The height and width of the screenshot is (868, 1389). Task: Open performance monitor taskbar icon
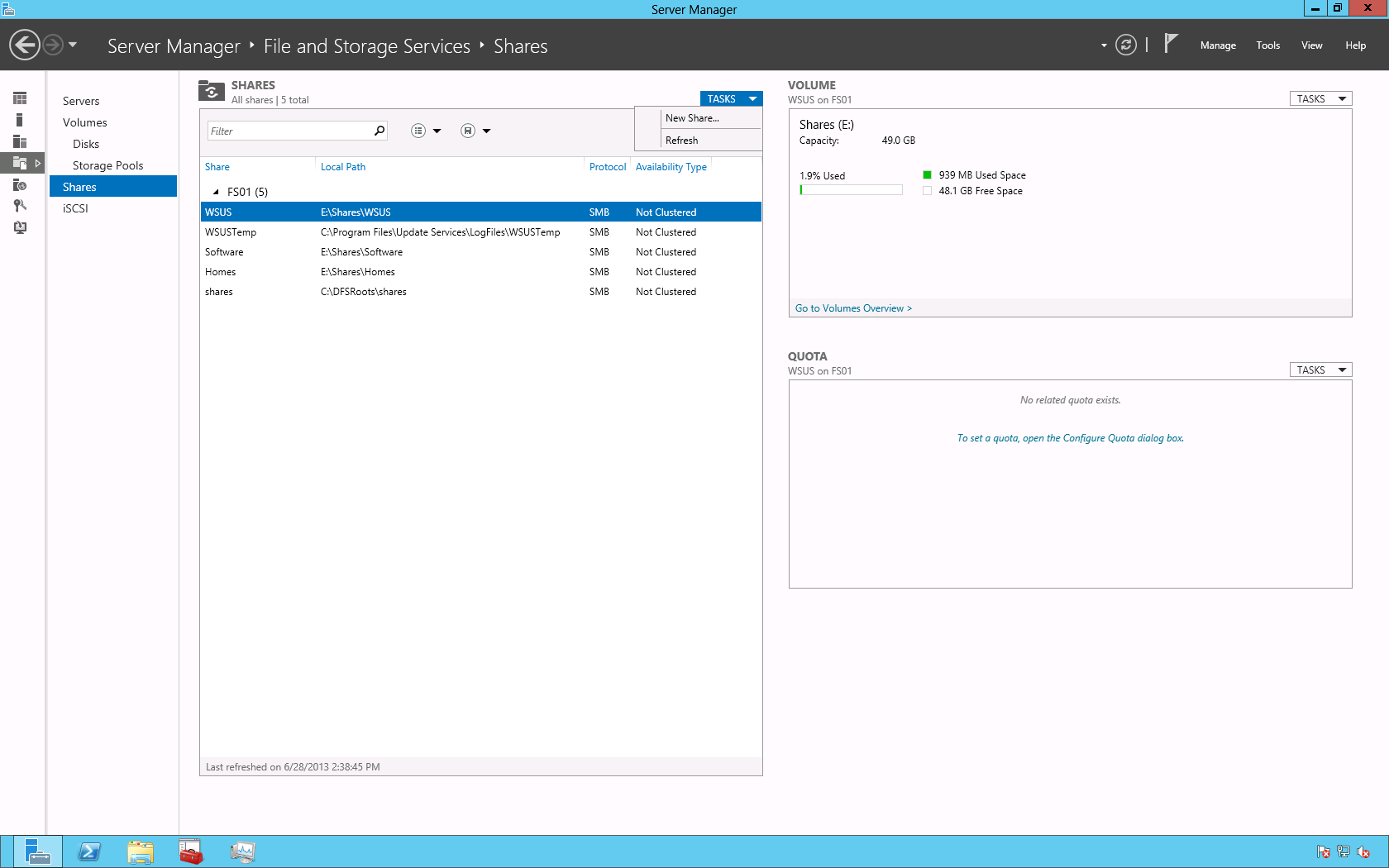[x=242, y=851]
